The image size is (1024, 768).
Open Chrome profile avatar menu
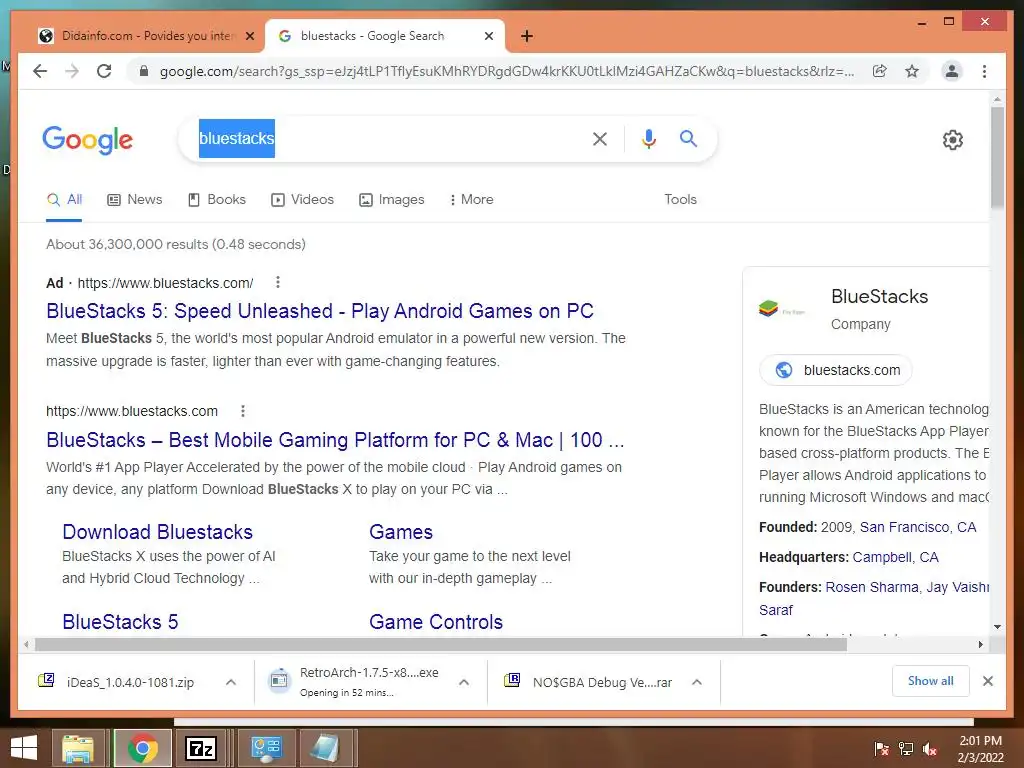point(952,71)
